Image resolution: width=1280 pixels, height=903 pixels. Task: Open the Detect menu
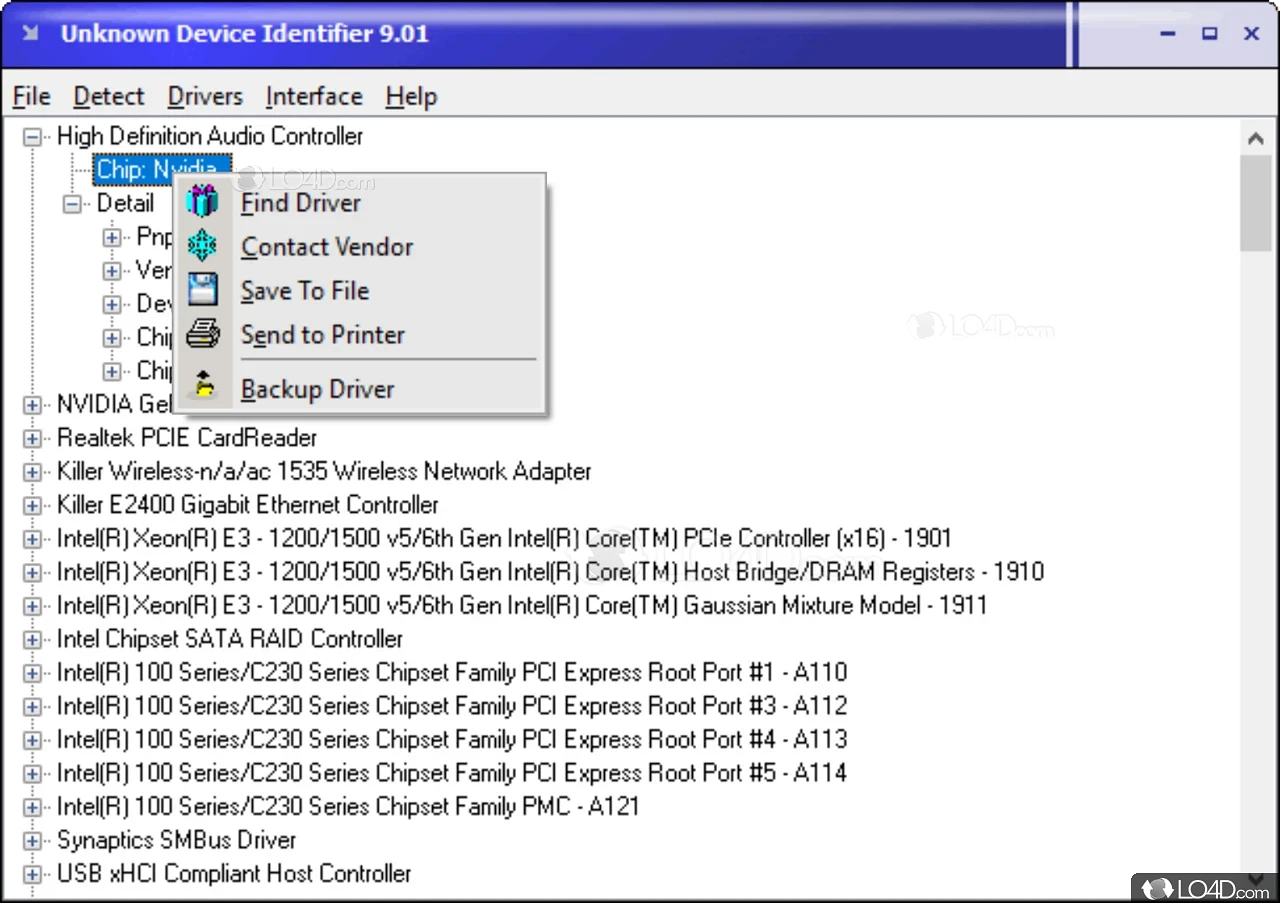coord(109,96)
